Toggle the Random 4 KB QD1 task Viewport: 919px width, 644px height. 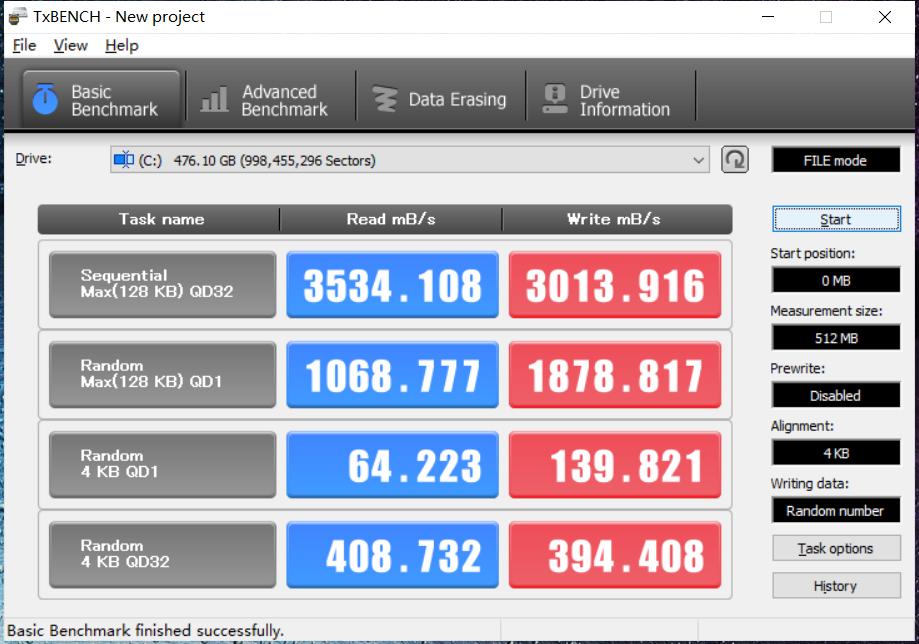tap(162, 465)
